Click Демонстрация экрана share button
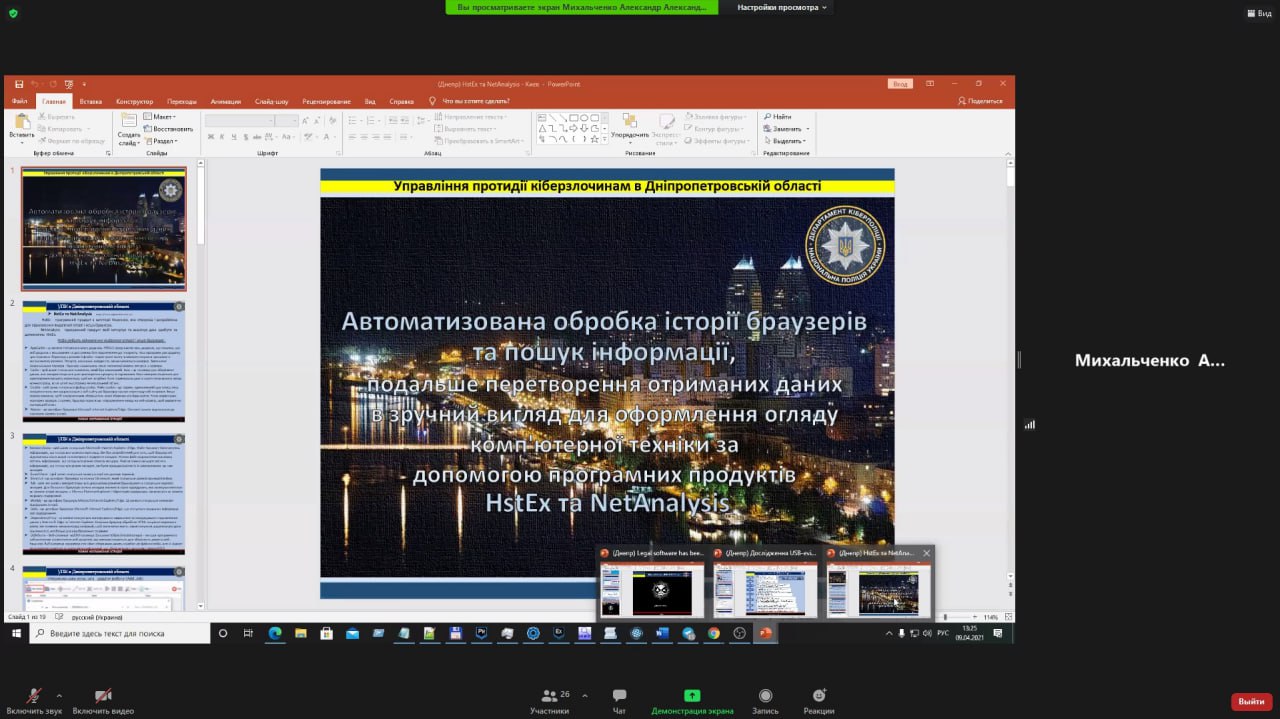Viewport: 1280px width, 719px height. (x=692, y=700)
